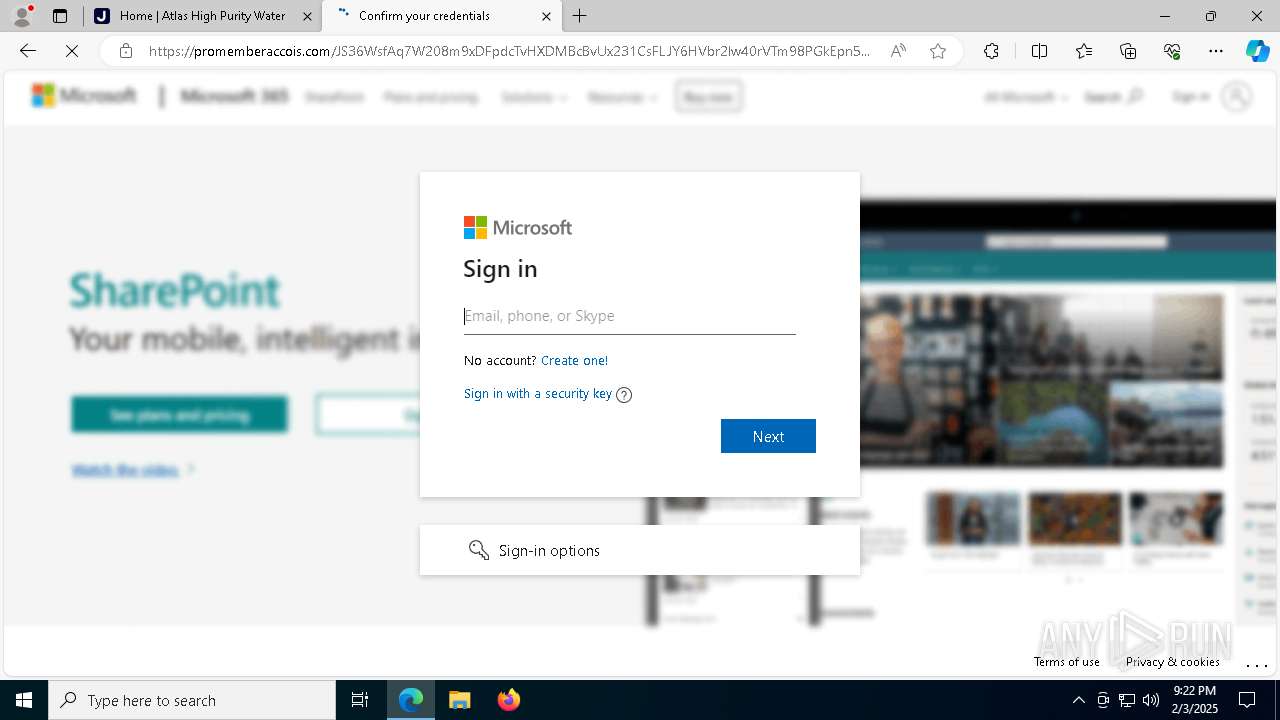1280x720 pixels.
Task: Open the clock showing 9:22 PM
Action: coord(1194,700)
